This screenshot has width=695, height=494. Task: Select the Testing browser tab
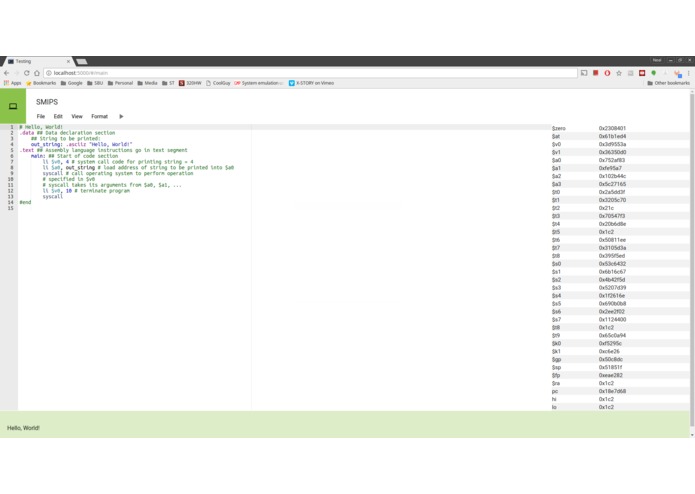pos(38,61)
